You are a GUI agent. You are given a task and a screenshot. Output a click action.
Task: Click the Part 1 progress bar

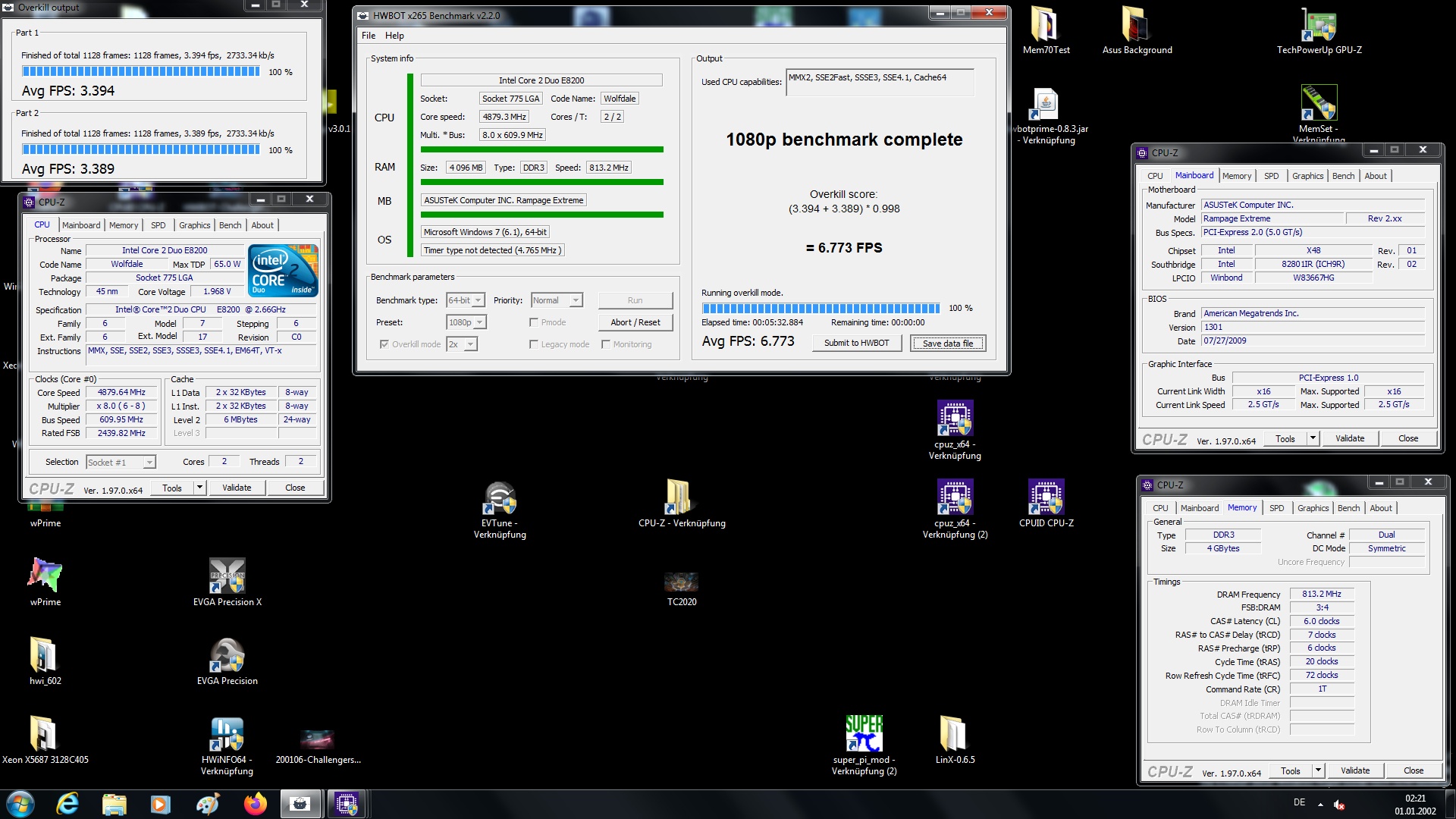point(140,72)
